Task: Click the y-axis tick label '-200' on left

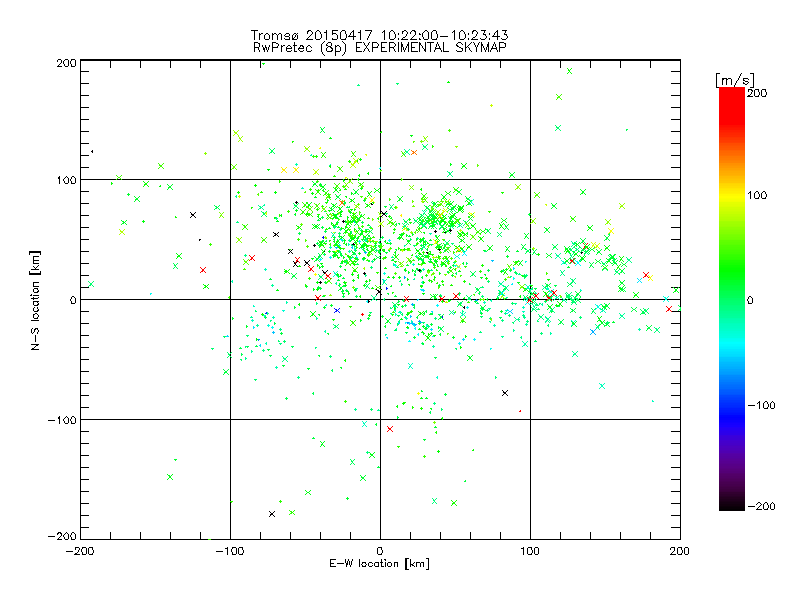Action: [x=62, y=536]
